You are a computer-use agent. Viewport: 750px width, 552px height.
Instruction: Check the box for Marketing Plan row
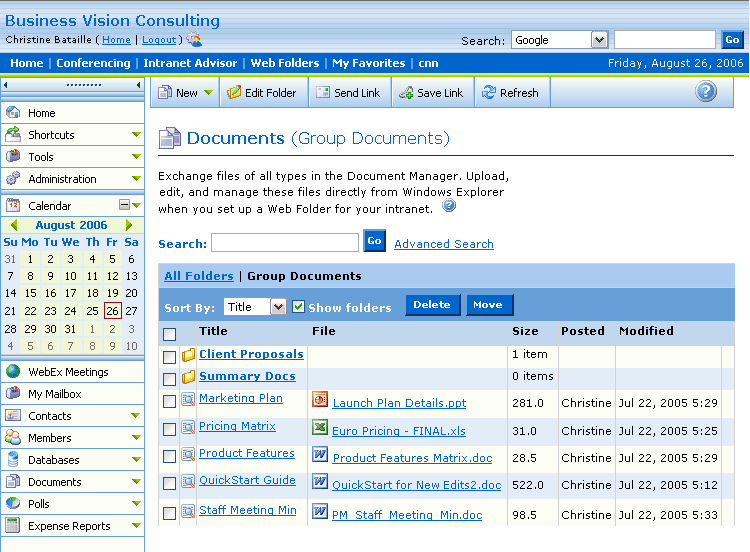click(x=169, y=401)
